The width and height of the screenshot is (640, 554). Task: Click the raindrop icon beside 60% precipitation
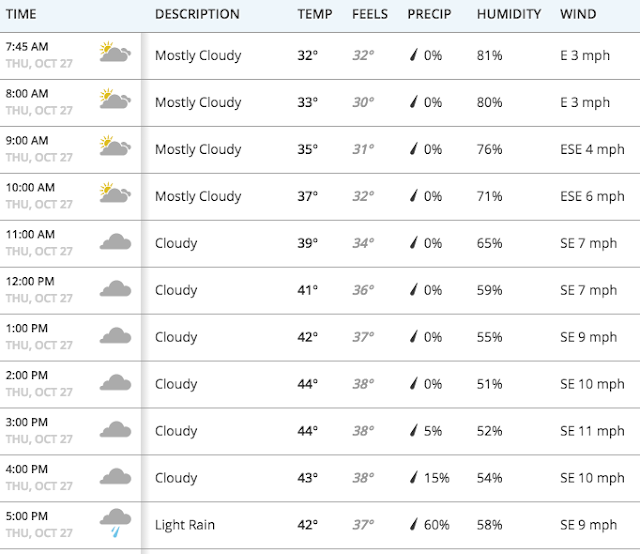[x=414, y=525]
